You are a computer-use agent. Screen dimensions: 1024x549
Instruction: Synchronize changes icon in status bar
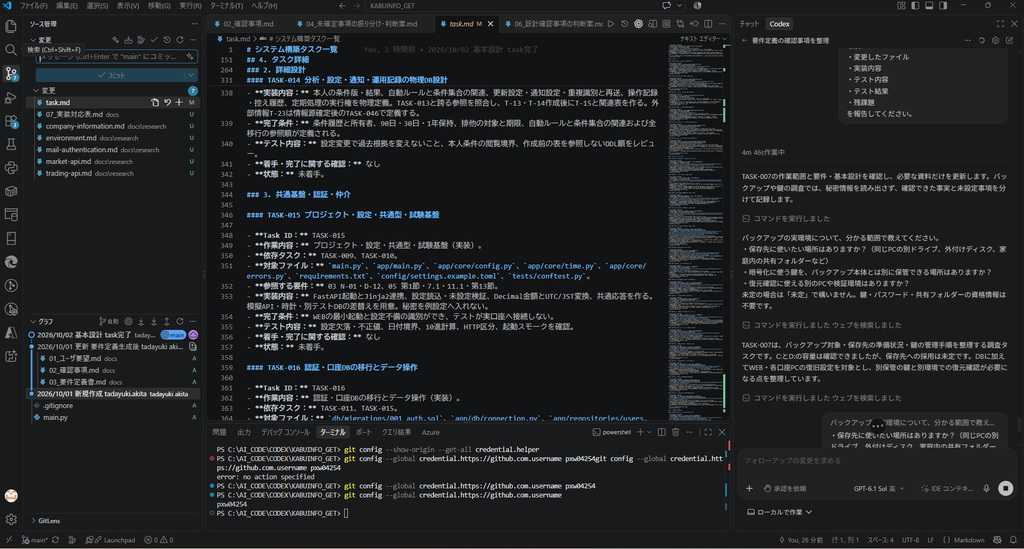(x=56, y=540)
